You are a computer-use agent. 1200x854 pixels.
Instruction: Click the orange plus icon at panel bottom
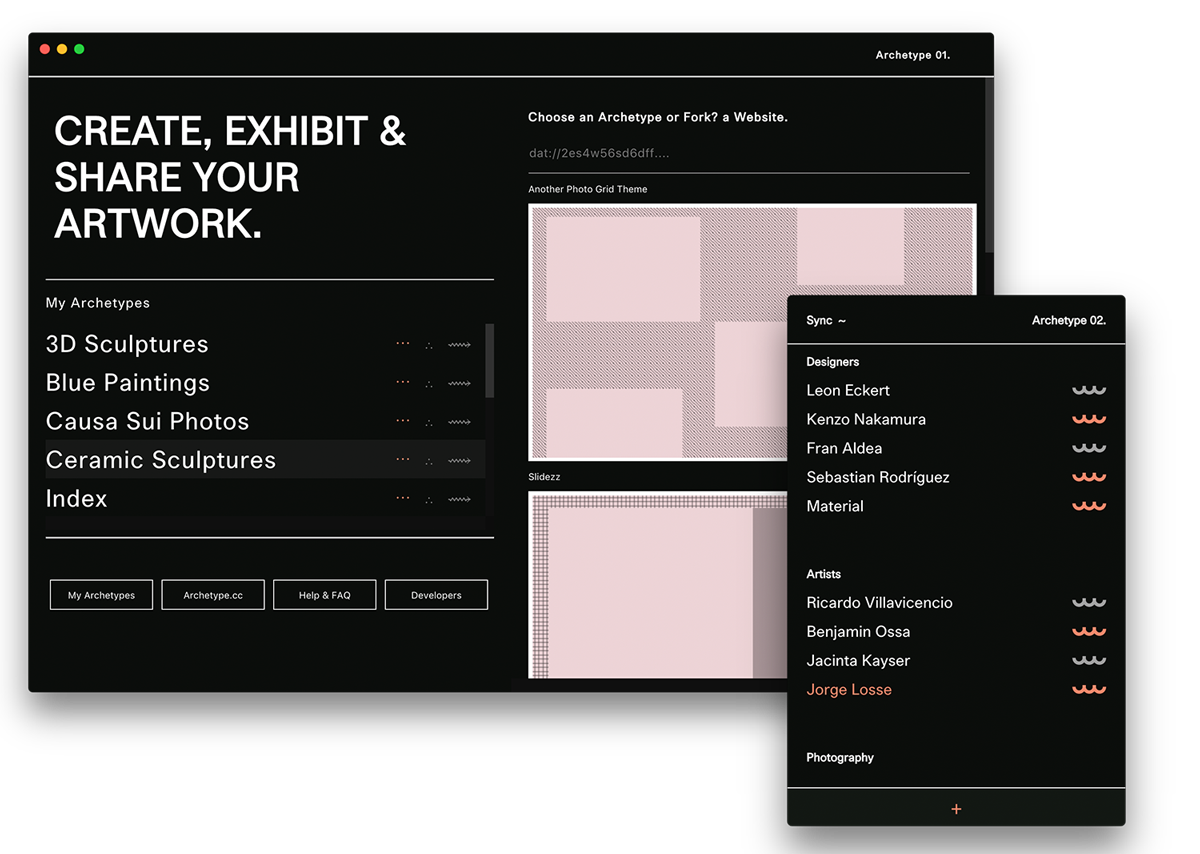956,809
